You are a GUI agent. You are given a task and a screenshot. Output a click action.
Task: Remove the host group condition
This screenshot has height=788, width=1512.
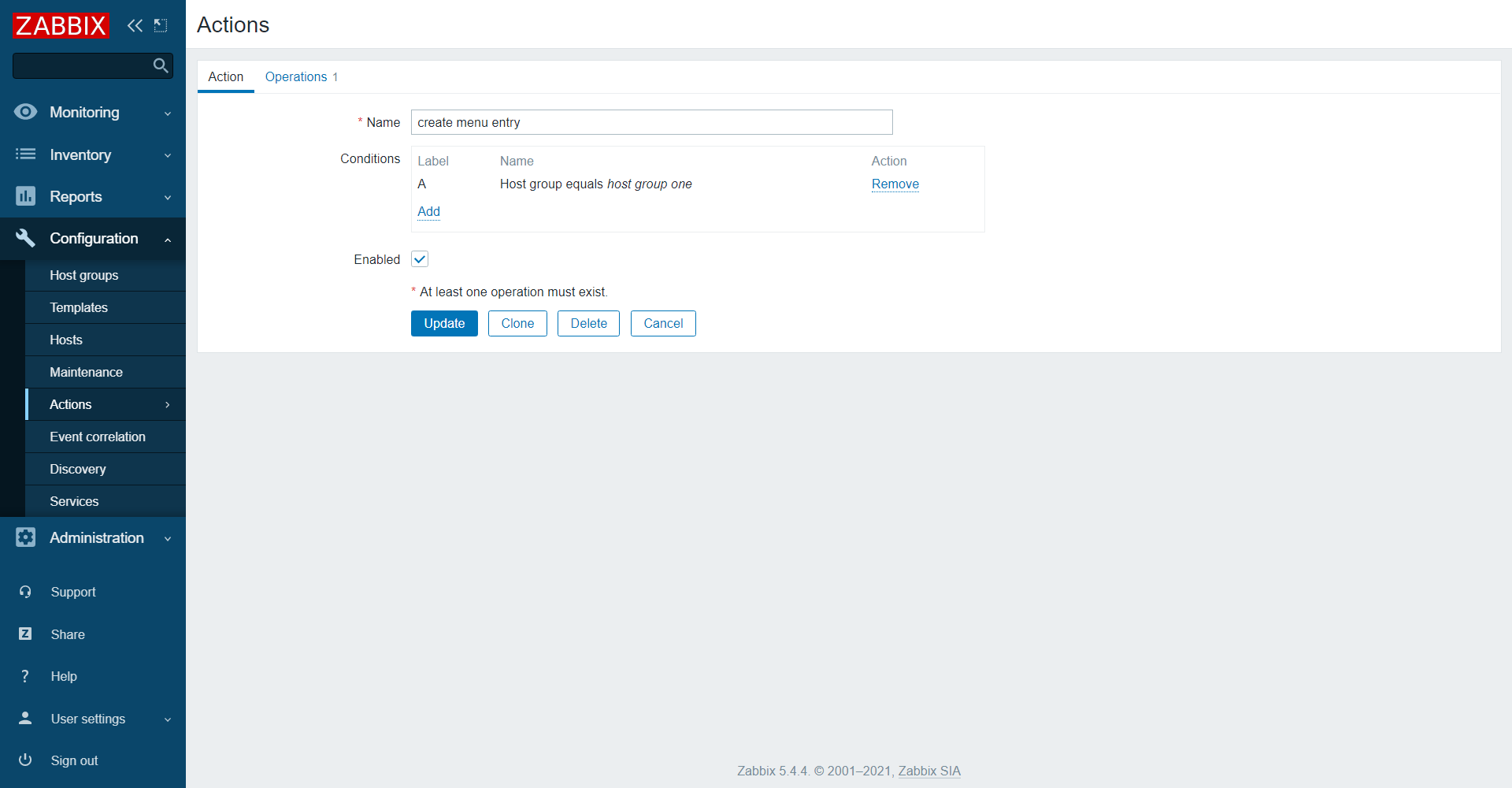click(x=895, y=184)
